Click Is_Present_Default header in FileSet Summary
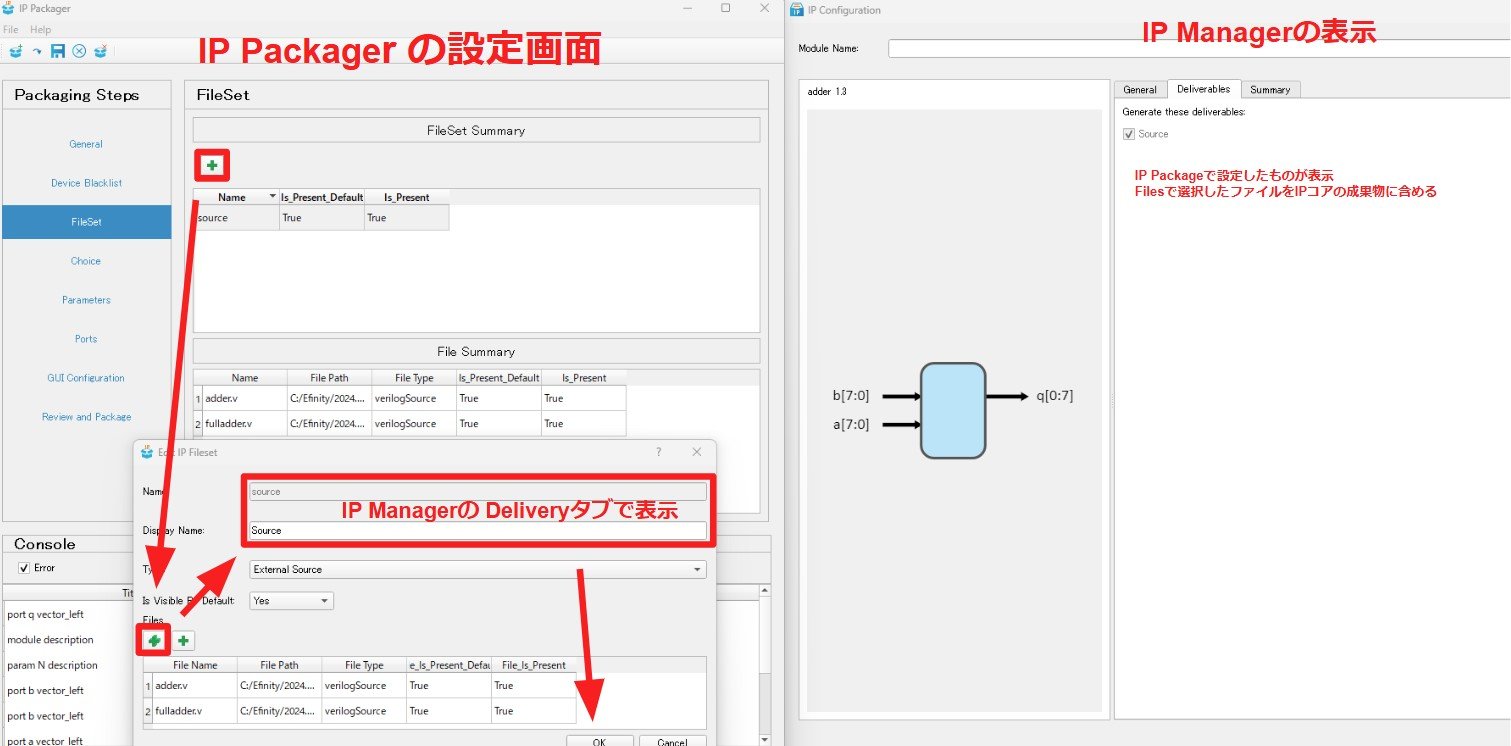 point(322,197)
